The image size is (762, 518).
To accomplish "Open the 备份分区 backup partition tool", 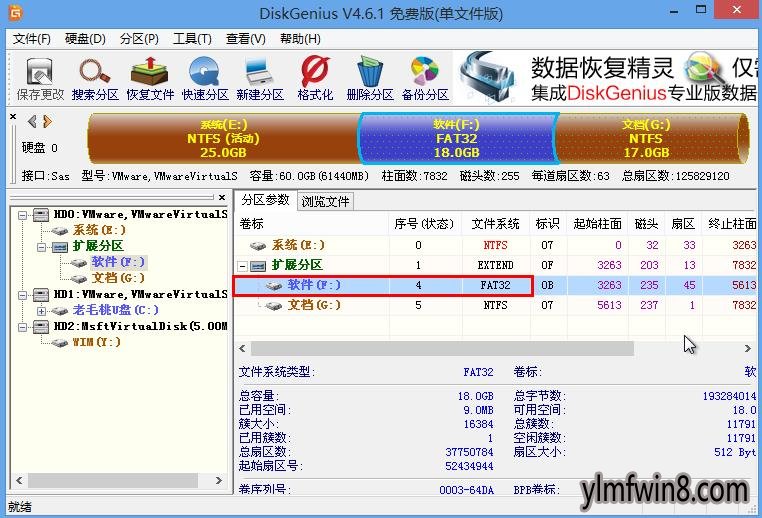I will point(424,78).
